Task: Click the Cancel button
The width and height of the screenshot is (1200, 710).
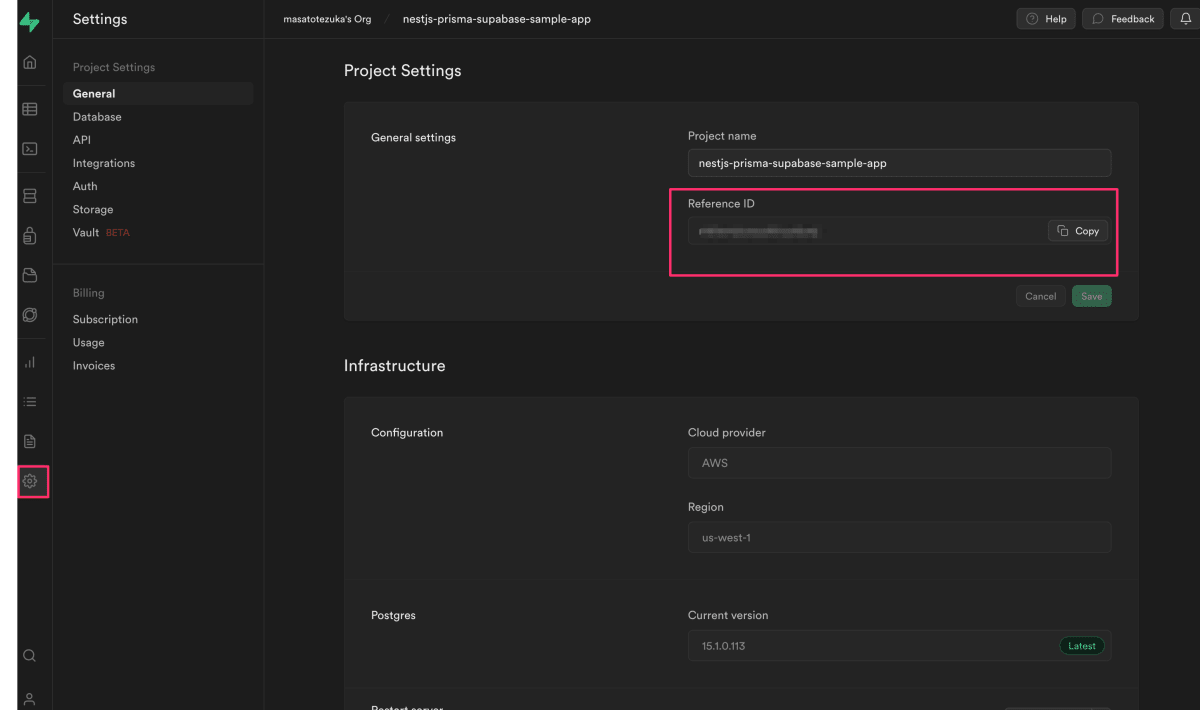Action: point(1041,296)
